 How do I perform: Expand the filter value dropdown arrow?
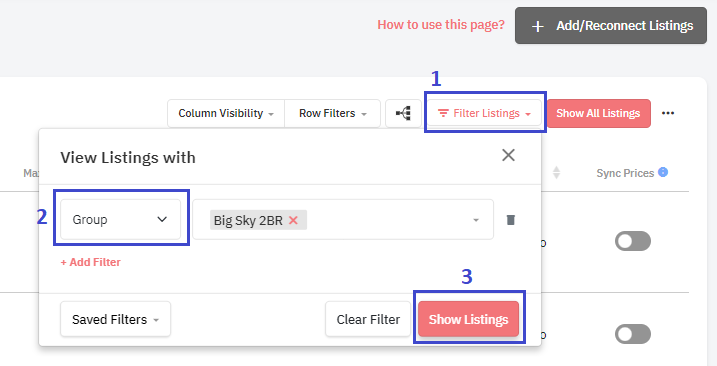[476, 220]
